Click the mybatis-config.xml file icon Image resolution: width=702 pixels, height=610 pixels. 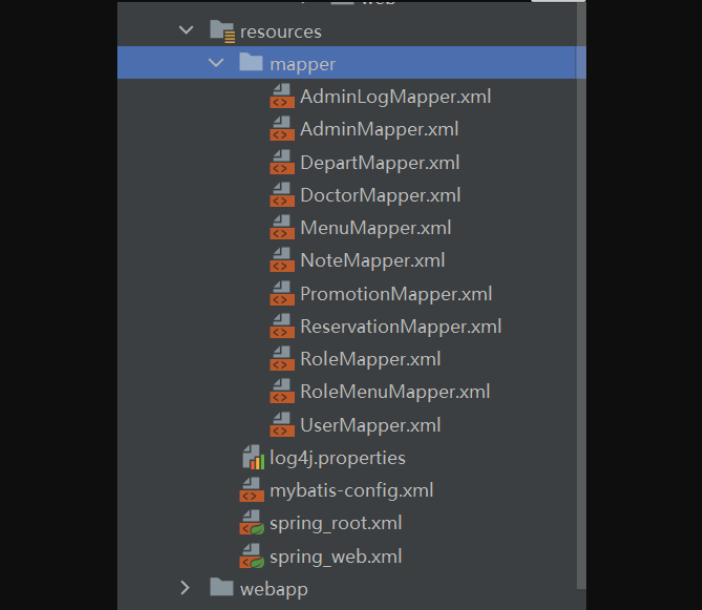252,491
